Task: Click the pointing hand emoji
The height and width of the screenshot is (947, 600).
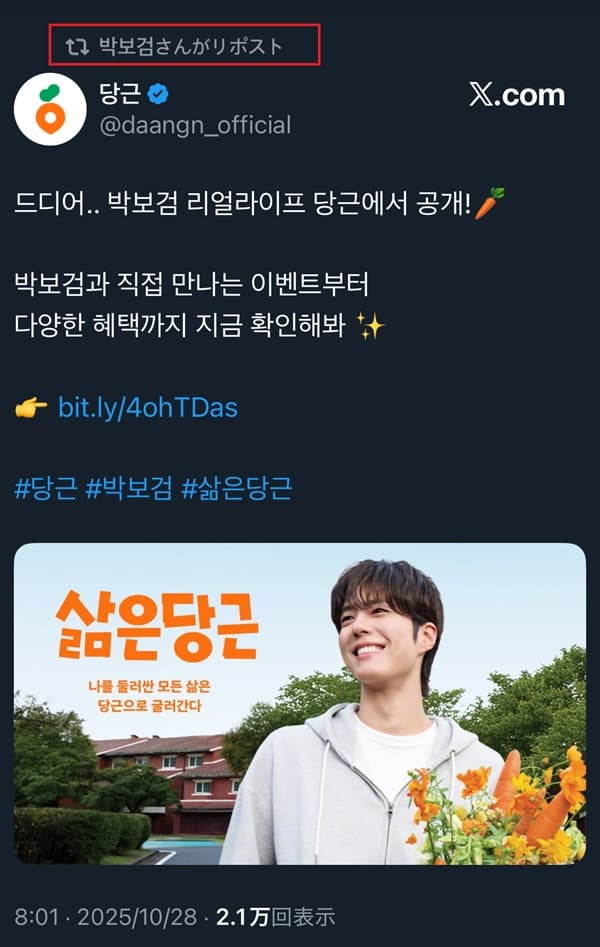Action: pyautogui.click(x=31, y=408)
